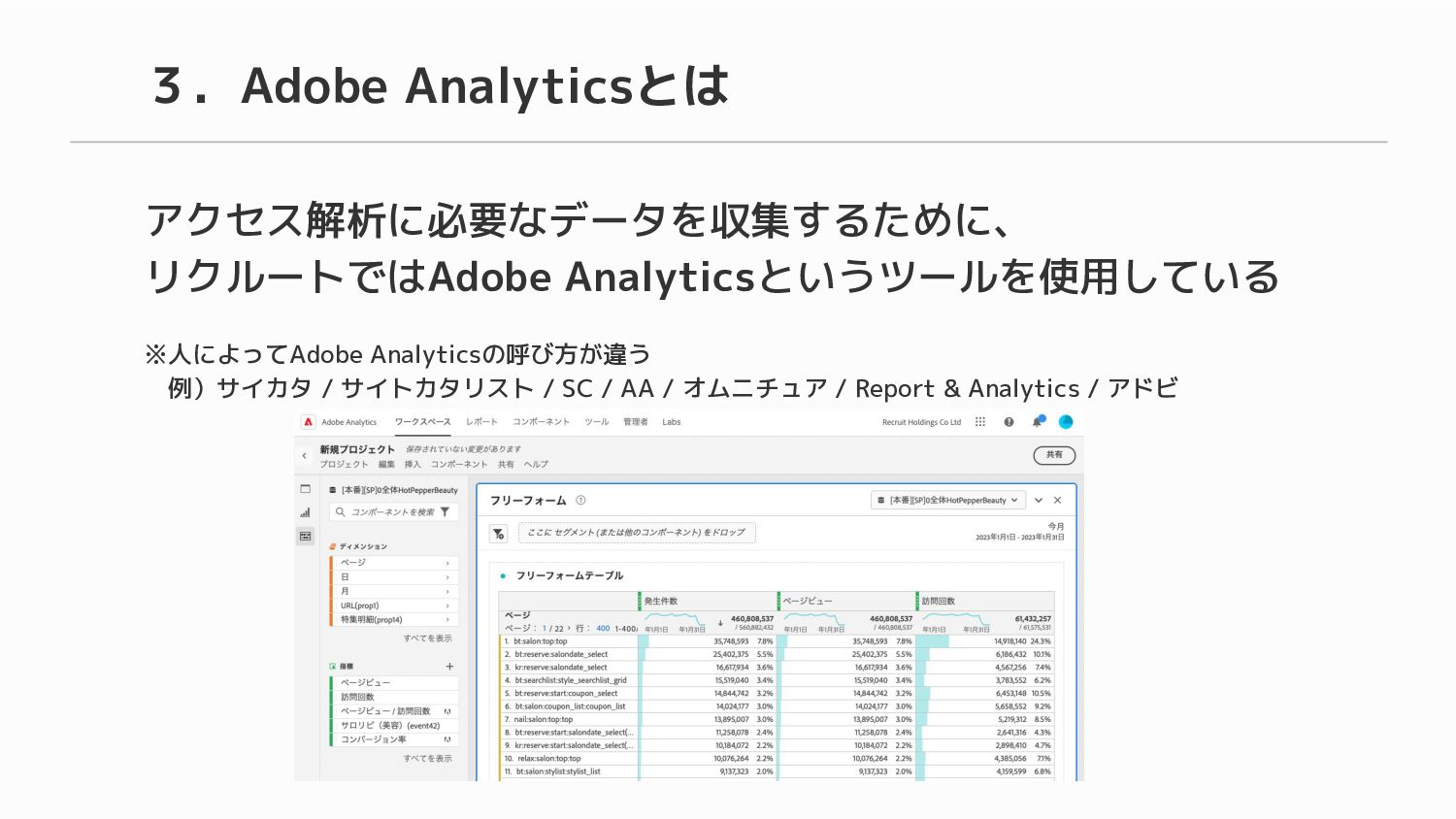Go back using the left chevron beside 新規プロジェクト

pos(304,455)
